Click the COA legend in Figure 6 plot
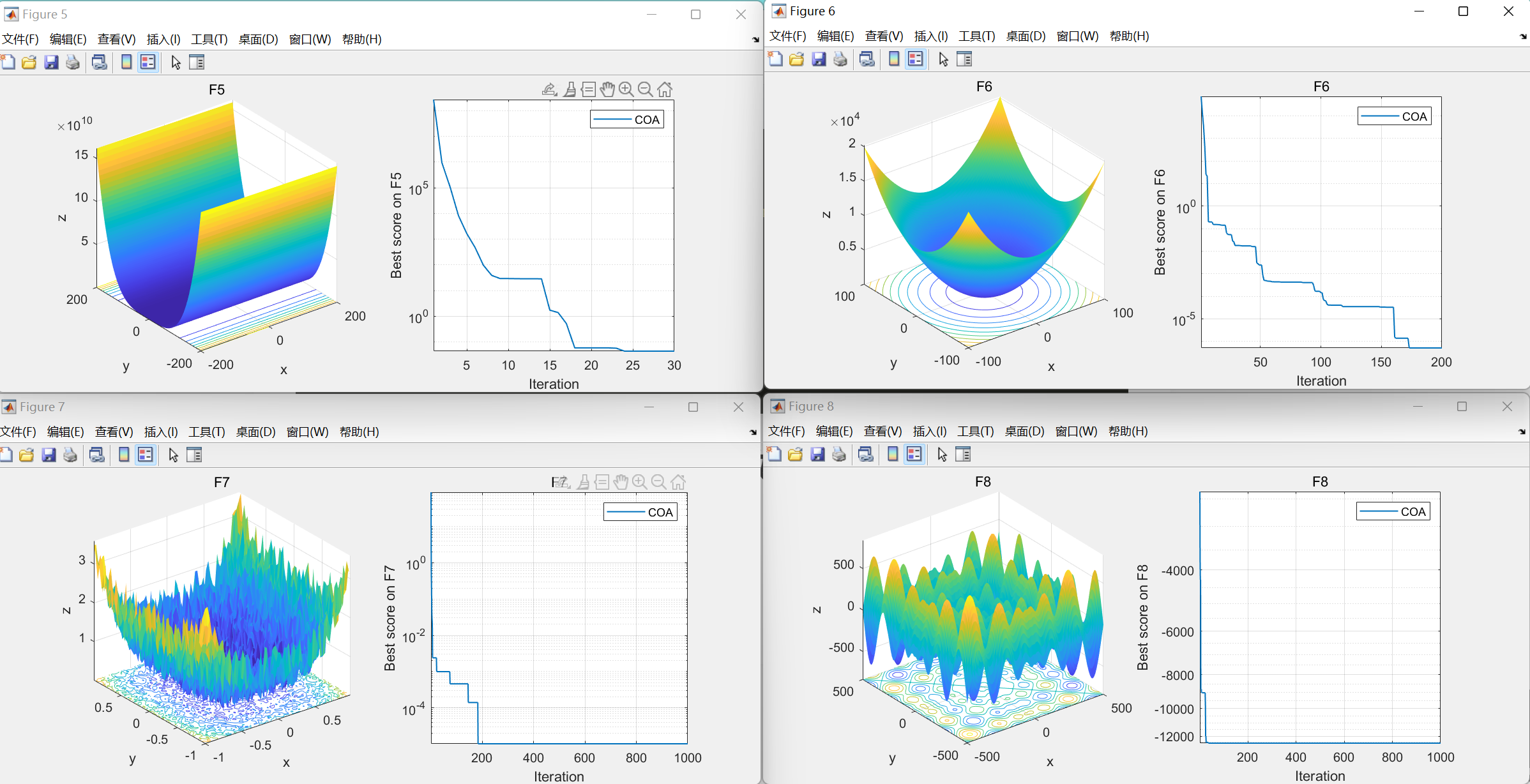Image resolution: width=1530 pixels, height=784 pixels. point(1395,116)
